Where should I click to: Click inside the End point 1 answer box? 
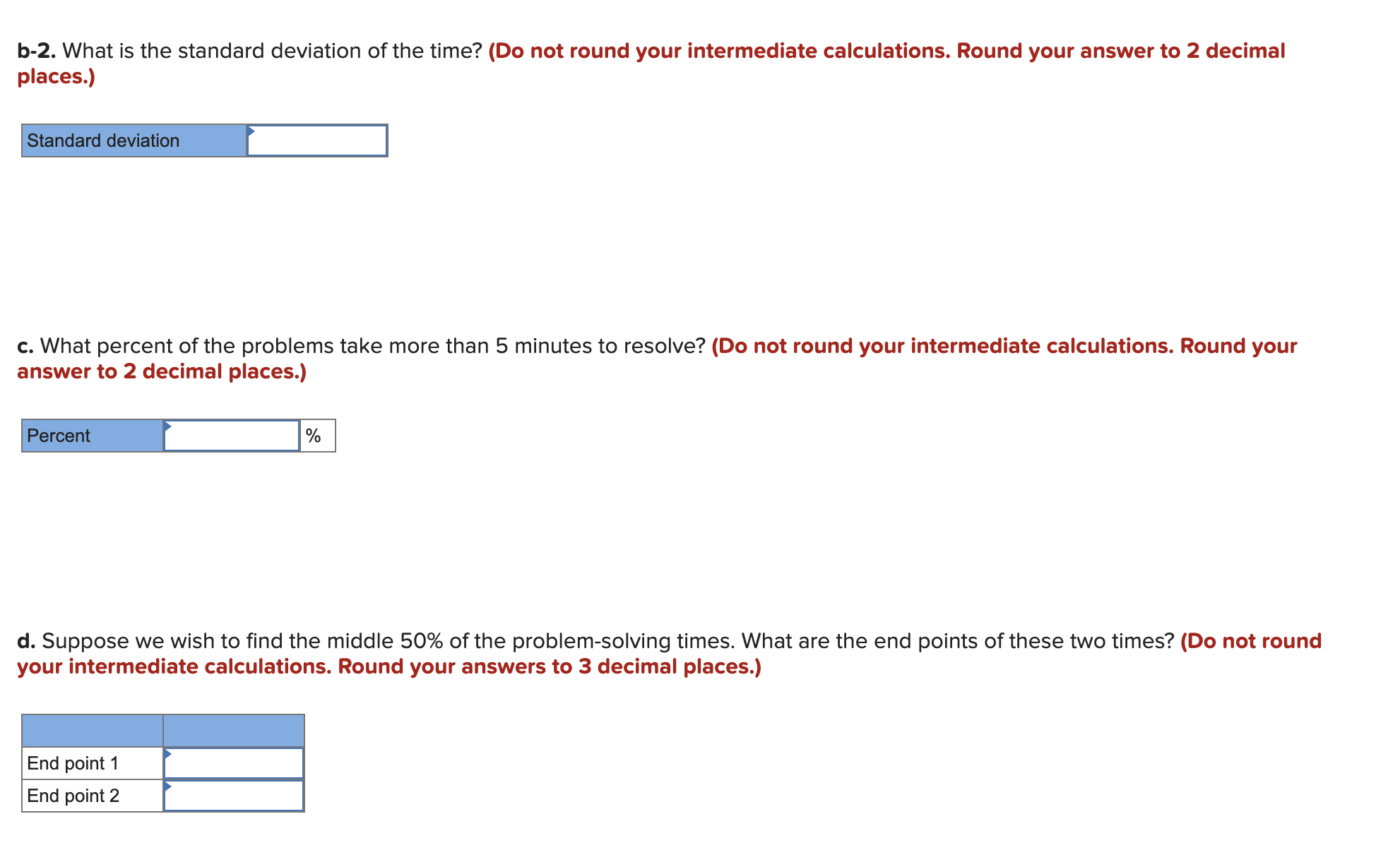pyautogui.click(x=233, y=762)
